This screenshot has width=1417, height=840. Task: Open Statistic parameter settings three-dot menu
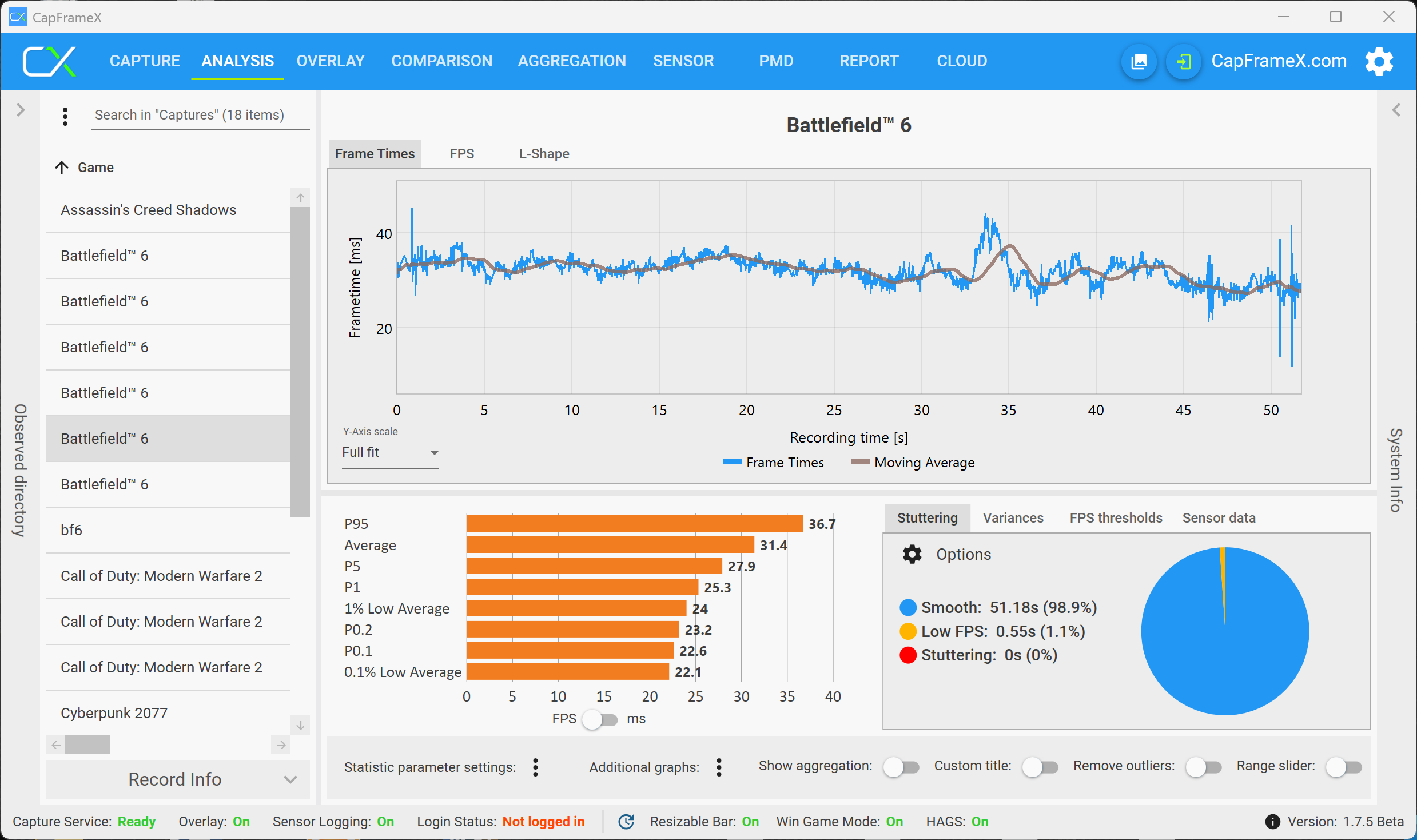pyautogui.click(x=535, y=767)
